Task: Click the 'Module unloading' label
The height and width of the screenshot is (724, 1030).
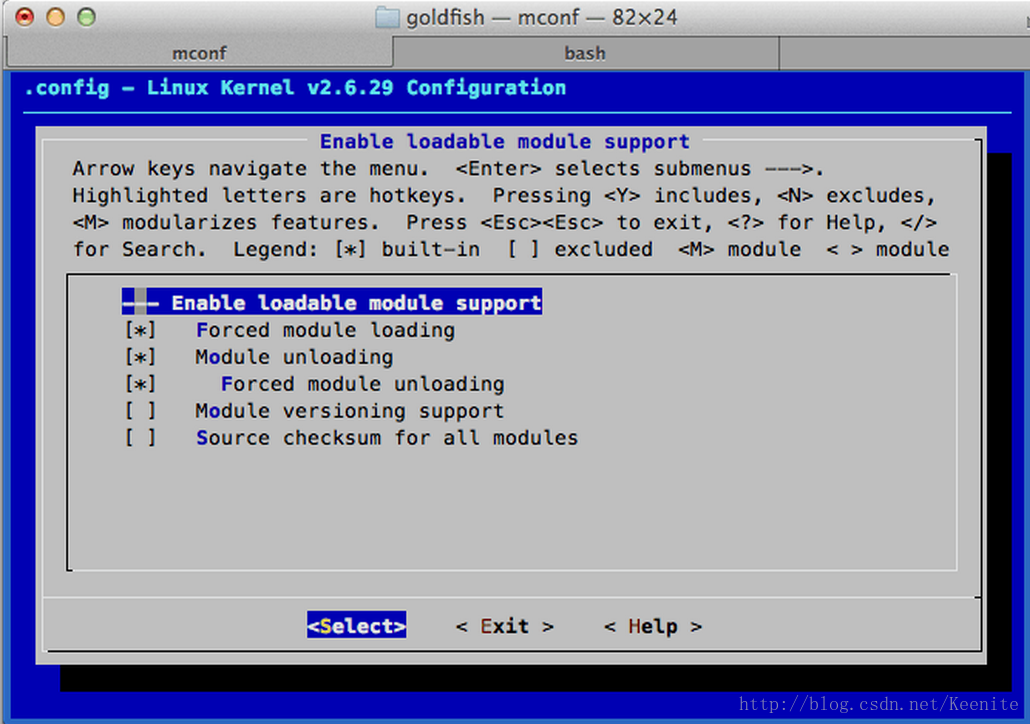Action: click(x=294, y=357)
